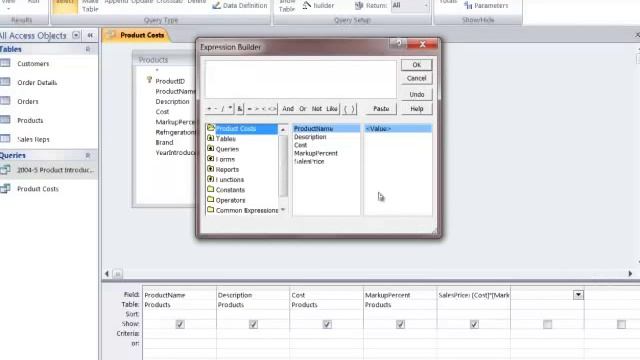640x360 pixels.
Task: Click builder tree scrollbar down arrow
Action: point(283,210)
